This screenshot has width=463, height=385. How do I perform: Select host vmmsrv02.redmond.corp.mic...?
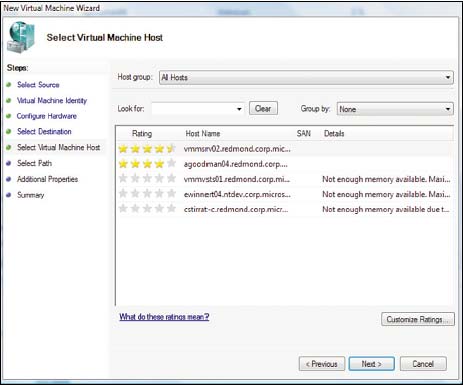click(237, 149)
